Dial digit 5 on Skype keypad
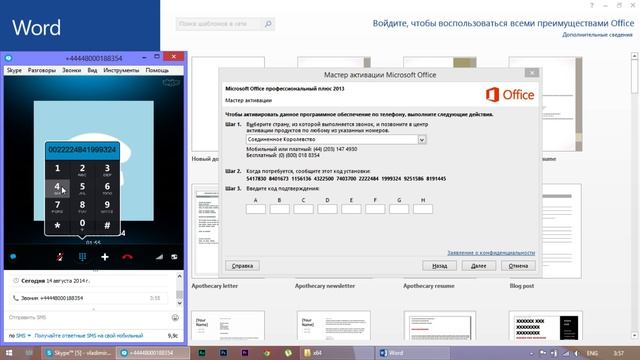The image size is (640, 360). click(x=82, y=188)
